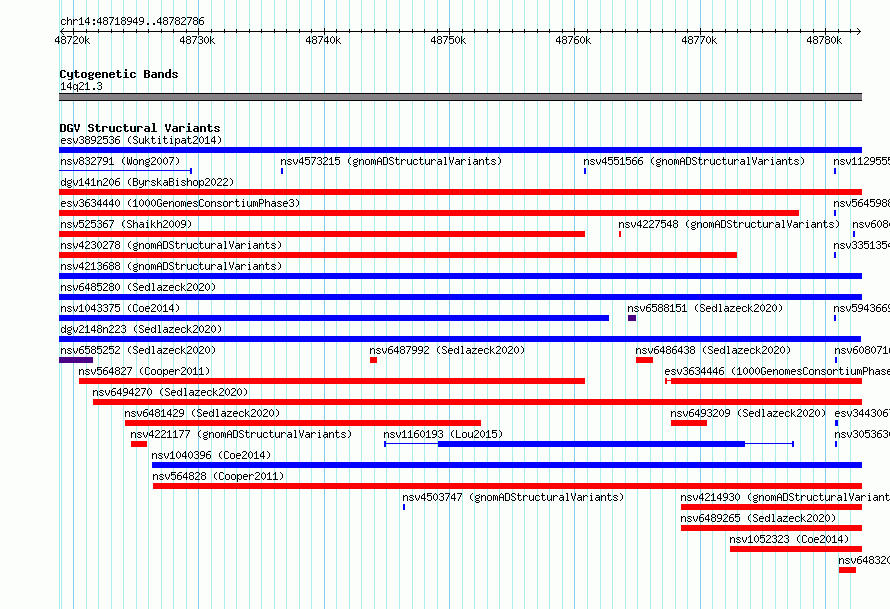This screenshot has height=609, width=890.
Task: Click the blue nsv1160193 (Lou2015) variant bar
Action: click(591, 444)
